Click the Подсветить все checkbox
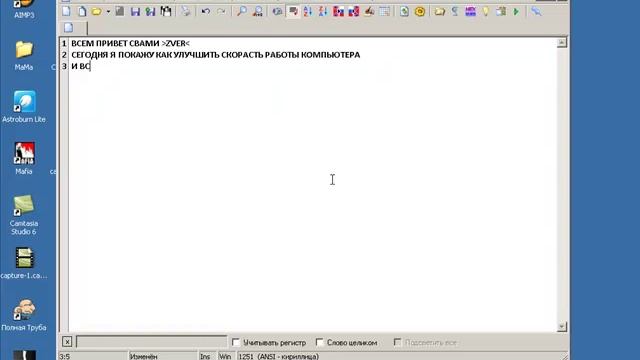The height and width of the screenshot is (360, 640). coord(398,342)
